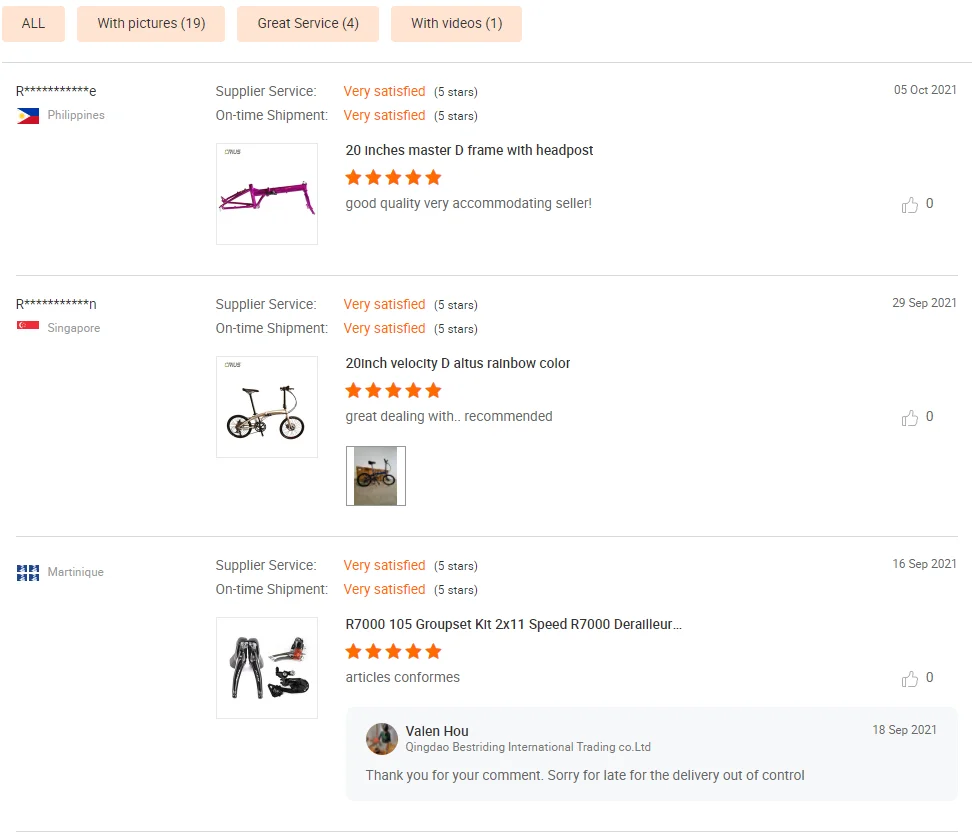Open "20 inches master D frame with headpost" link
The height and width of the screenshot is (833, 979).
point(469,150)
